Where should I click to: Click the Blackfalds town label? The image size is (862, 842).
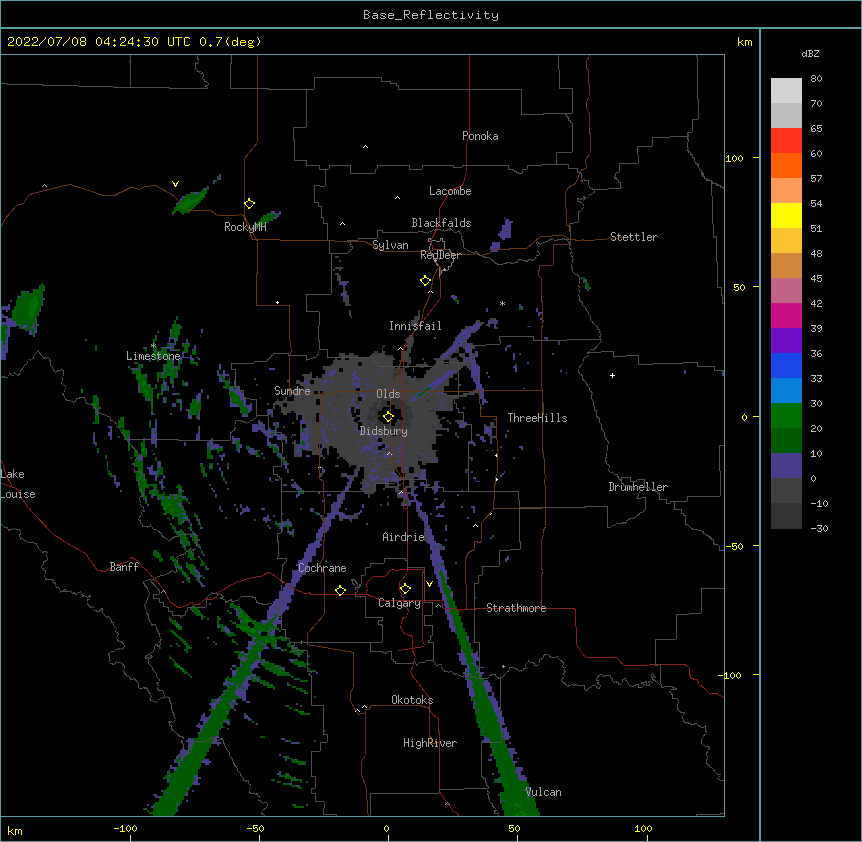[441, 223]
